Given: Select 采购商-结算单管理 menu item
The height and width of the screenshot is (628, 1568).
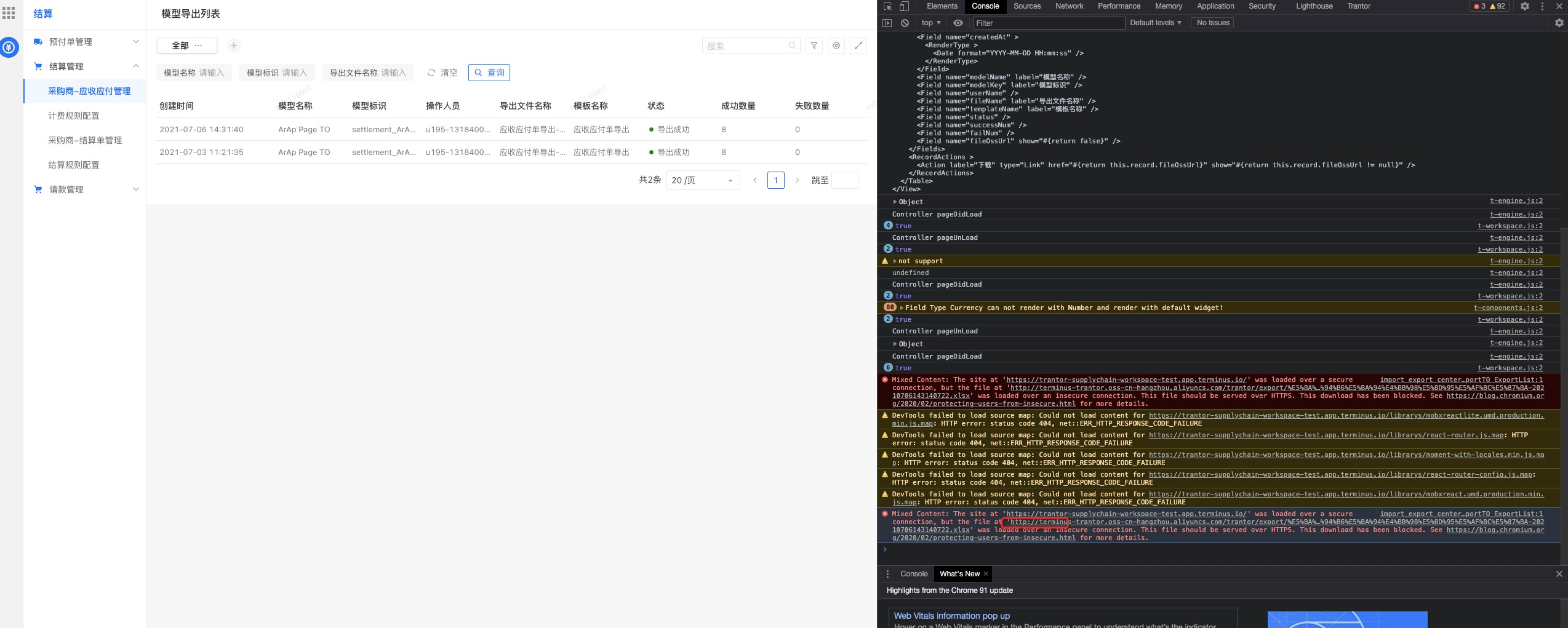Looking at the screenshot, I should pyautogui.click(x=85, y=140).
